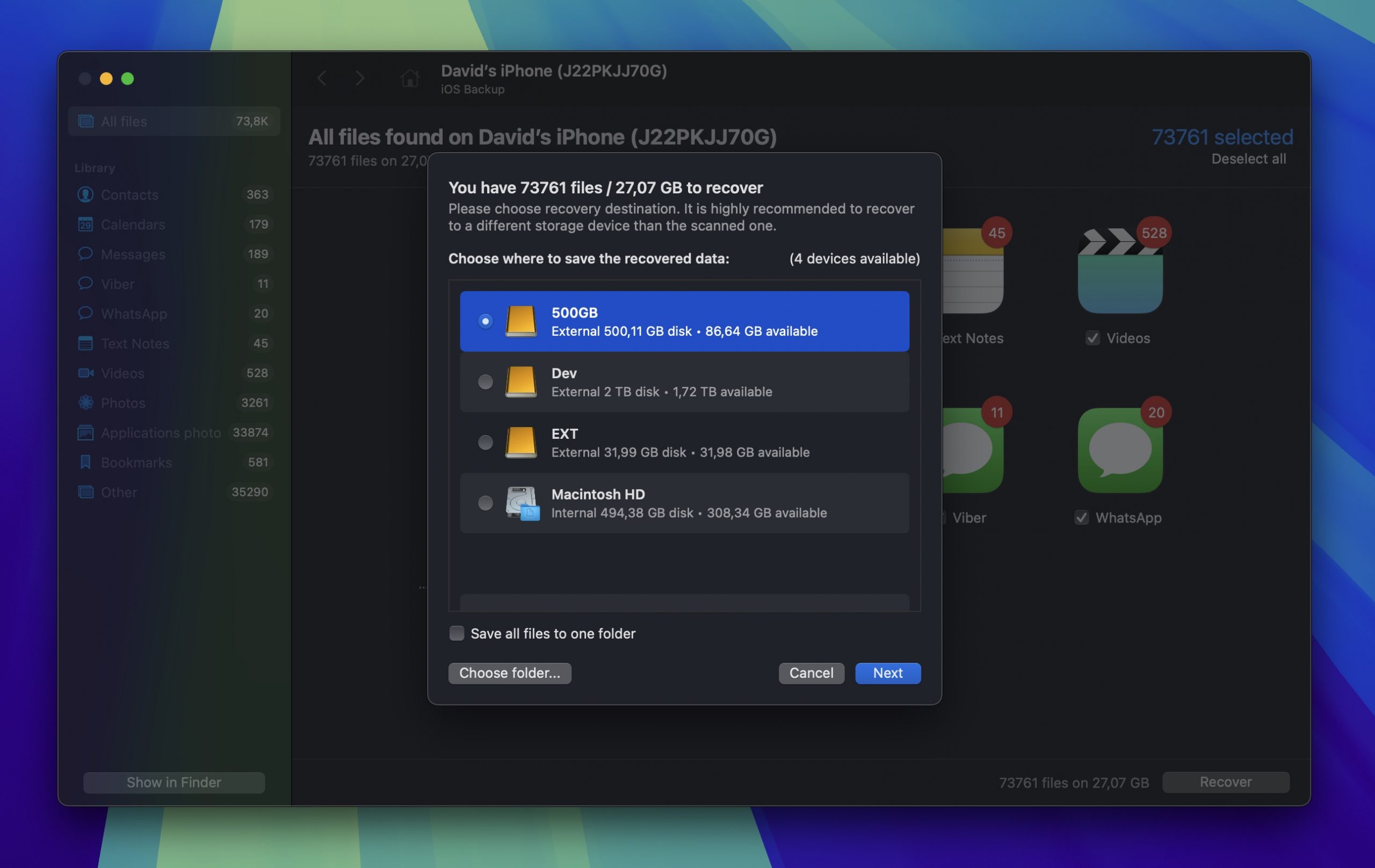The width and height of the screenshot is (1375, 868).
Task: Click the 20 badge on WhatsApp thumbnail
Action: [1156, 413]
